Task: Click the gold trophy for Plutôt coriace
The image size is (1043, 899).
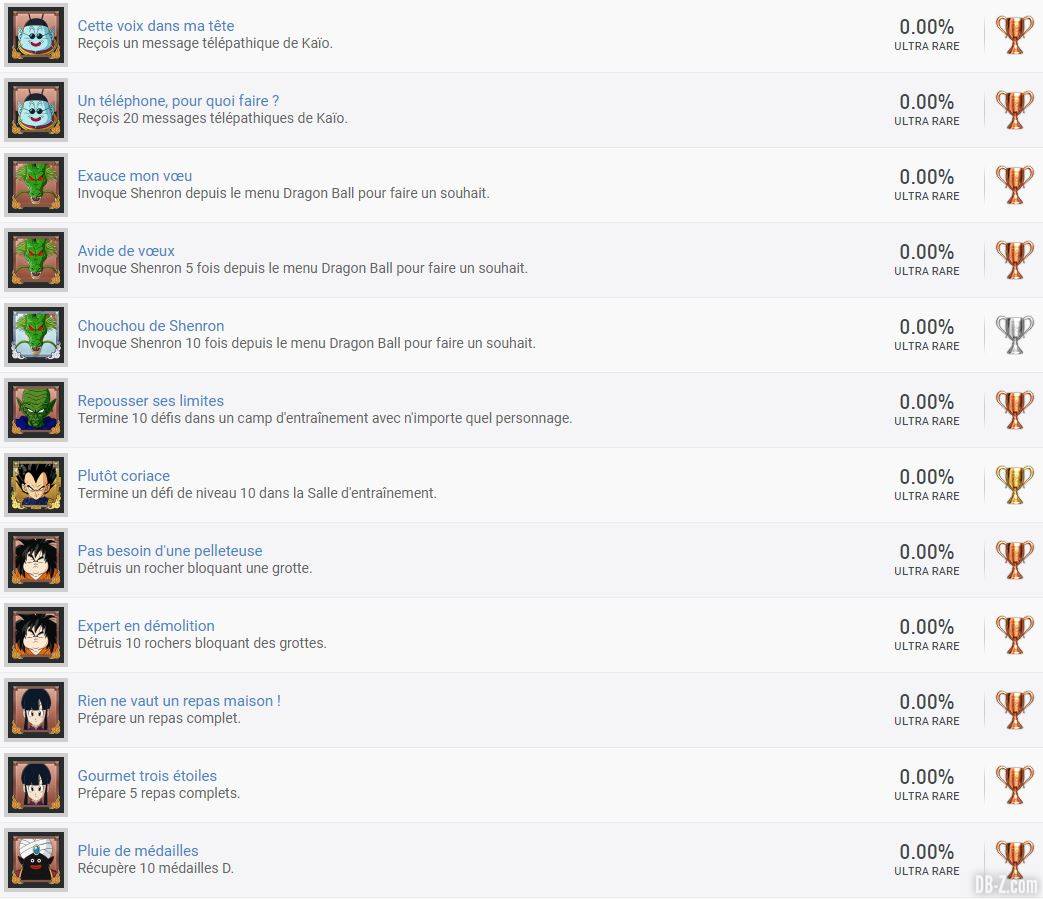Action: (x=1014, y=485)
